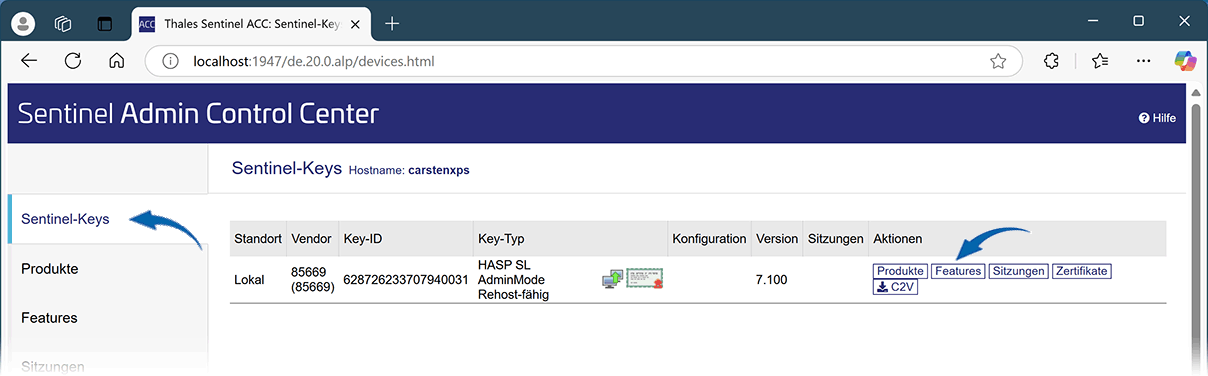Open the favorites list icon

tap(1100, 61)
